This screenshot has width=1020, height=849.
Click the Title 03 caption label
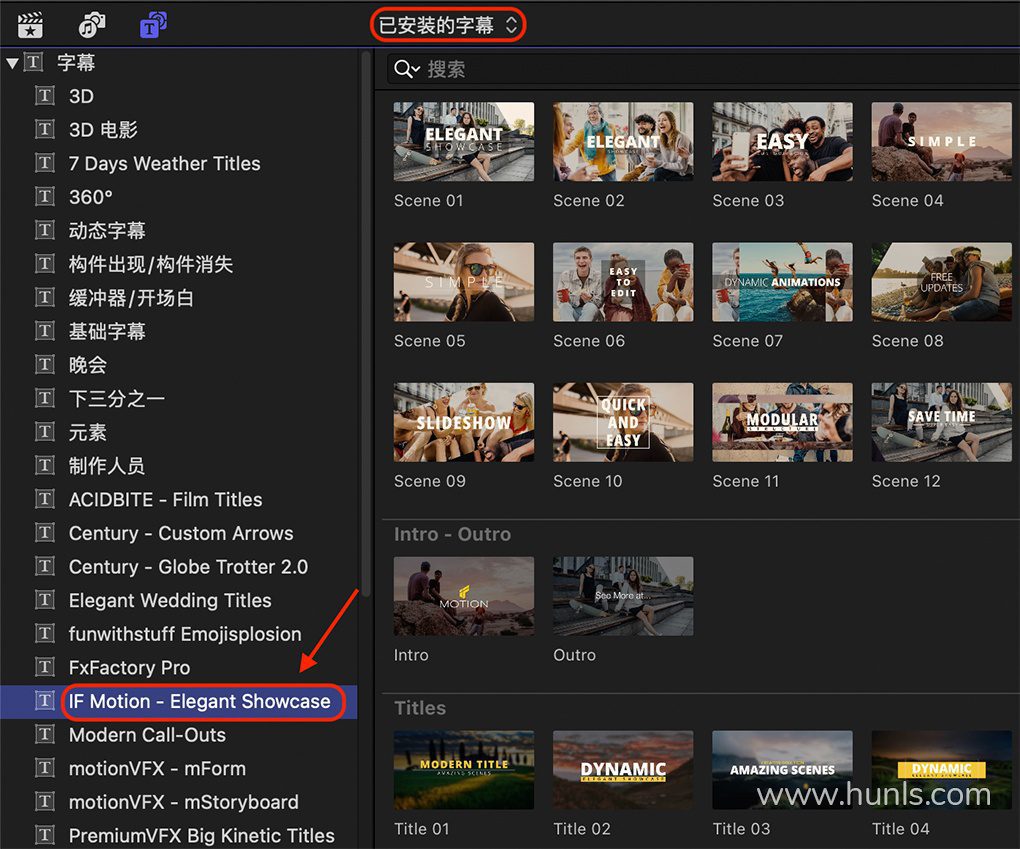pos(741,829)
